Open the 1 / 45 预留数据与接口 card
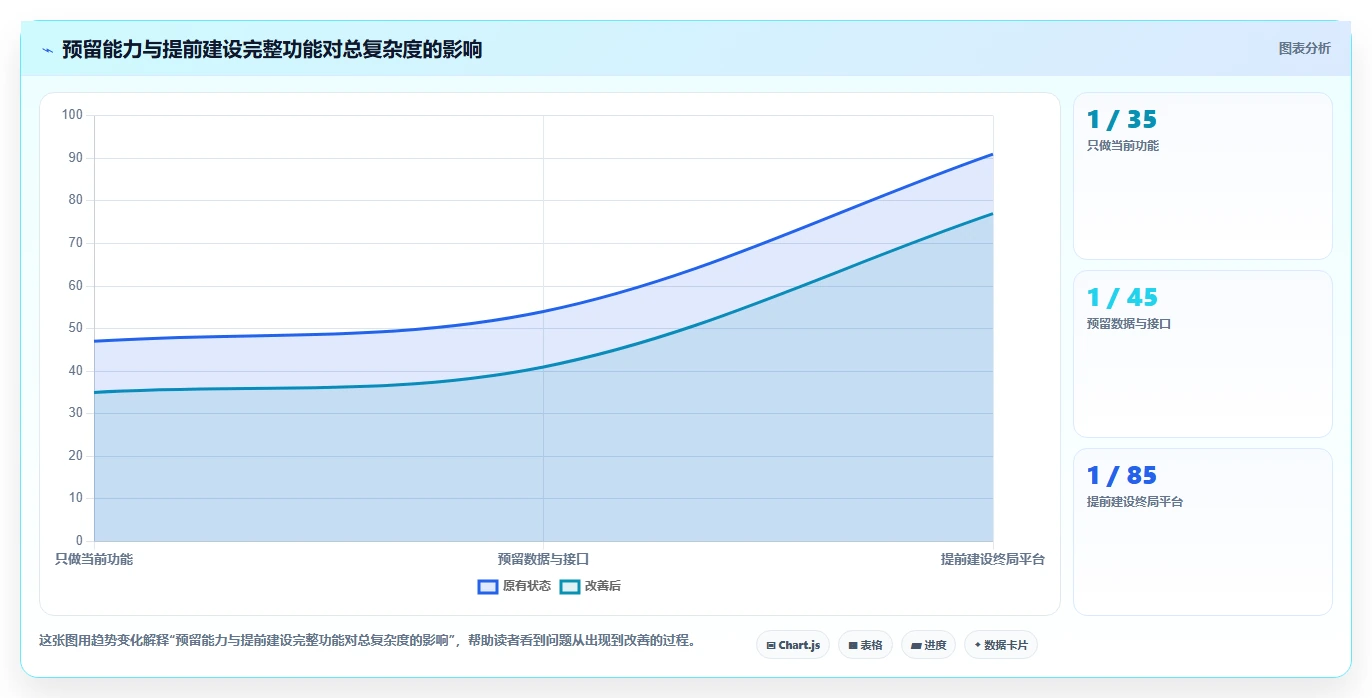The height and width of the screenshot is (698, 1372). 1203,354
